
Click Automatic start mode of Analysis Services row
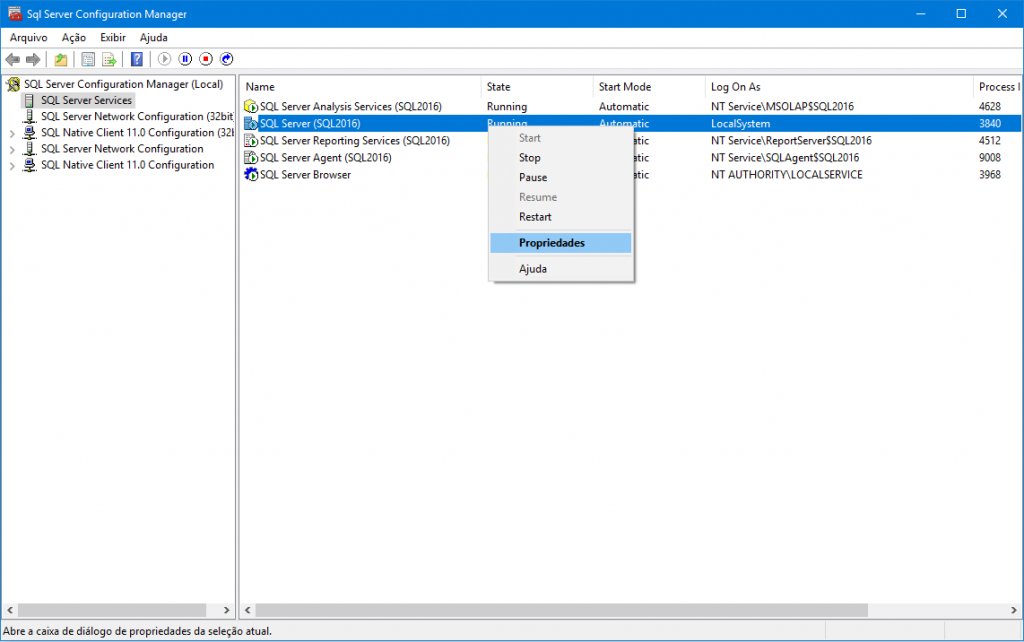[624, 106]
